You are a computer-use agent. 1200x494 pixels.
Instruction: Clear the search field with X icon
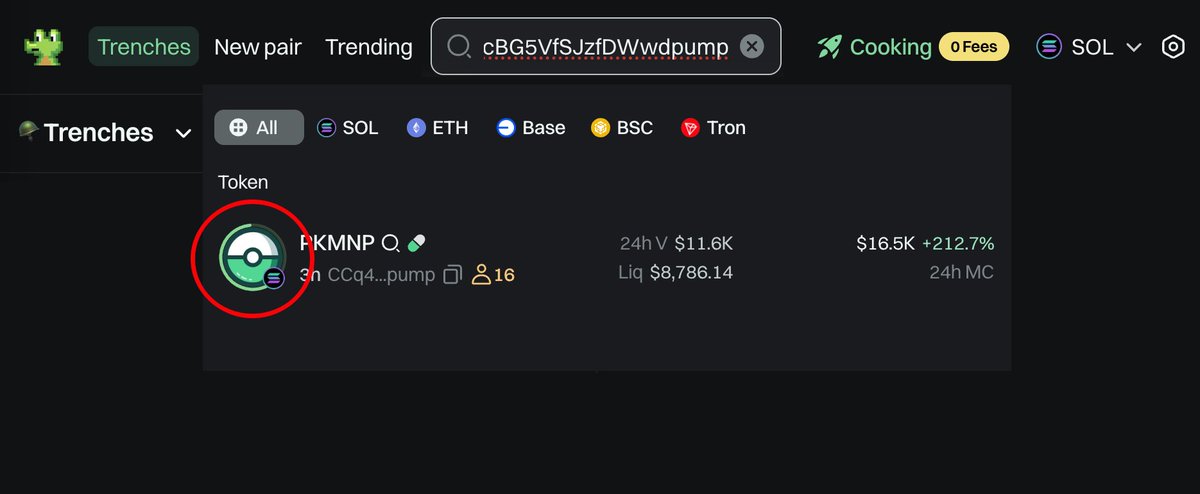tap(752, 46)
